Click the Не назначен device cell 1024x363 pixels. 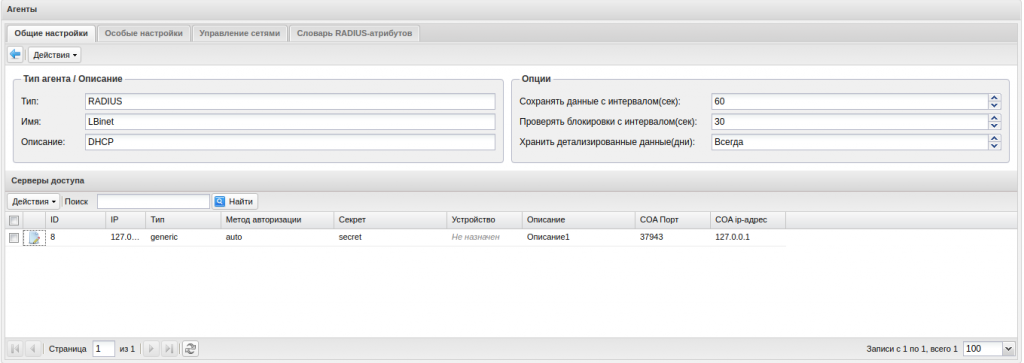(x=485, y=238)
